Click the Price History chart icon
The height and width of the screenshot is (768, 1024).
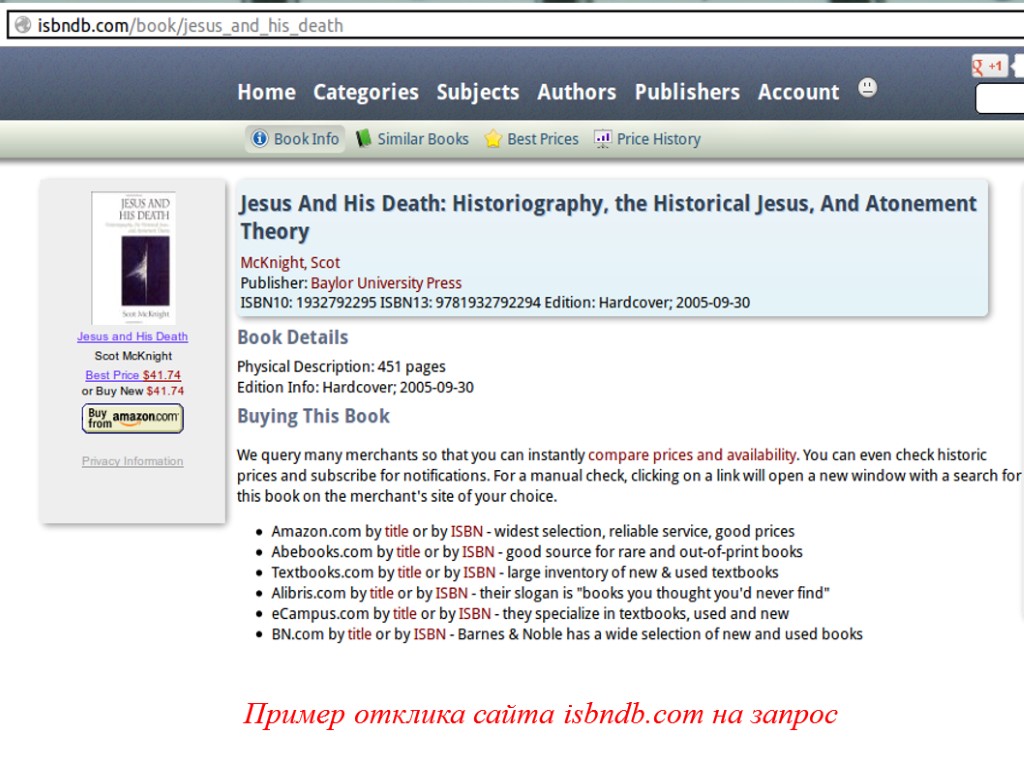click(x=602, y=138)
